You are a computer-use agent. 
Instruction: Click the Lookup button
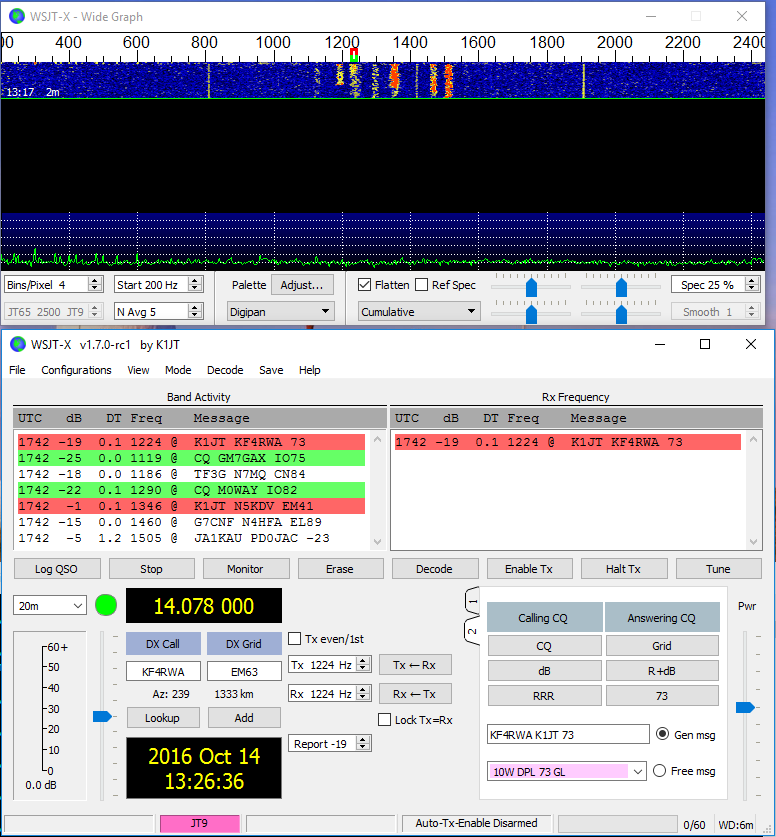point(163,718)
